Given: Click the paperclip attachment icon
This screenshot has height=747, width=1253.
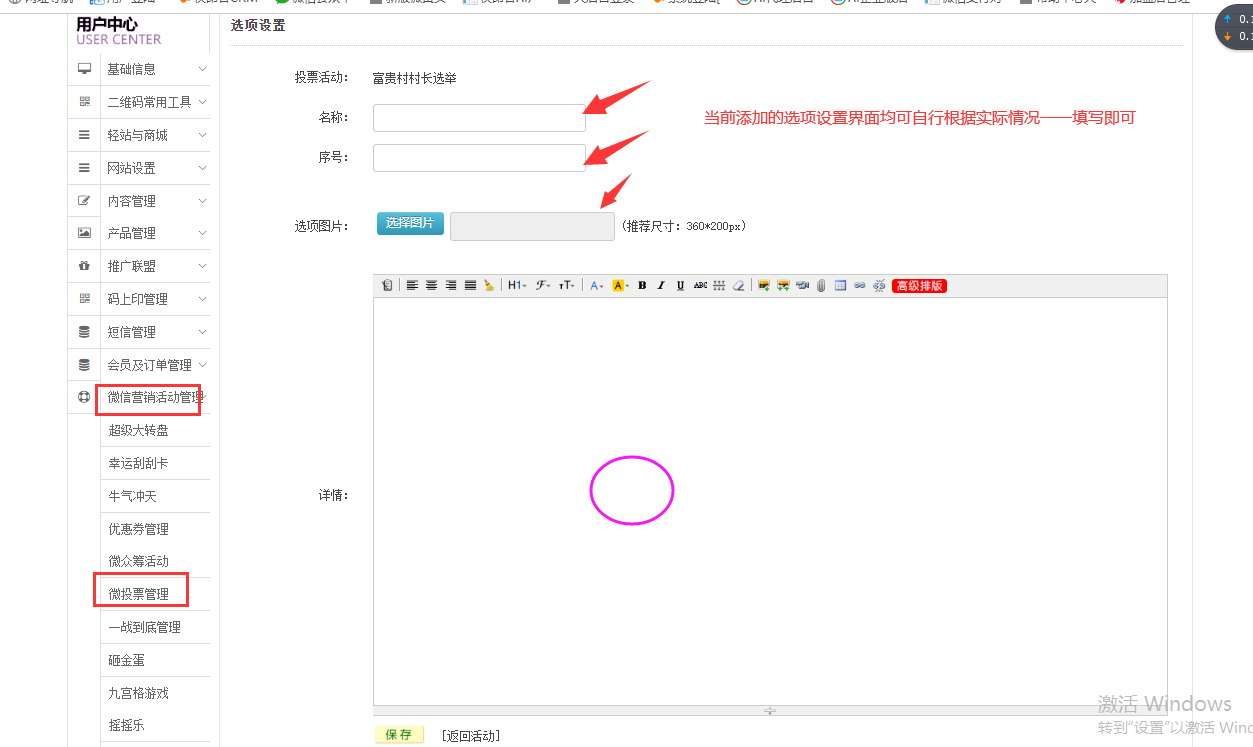Looking at the screenshot, I should point(821,286).
